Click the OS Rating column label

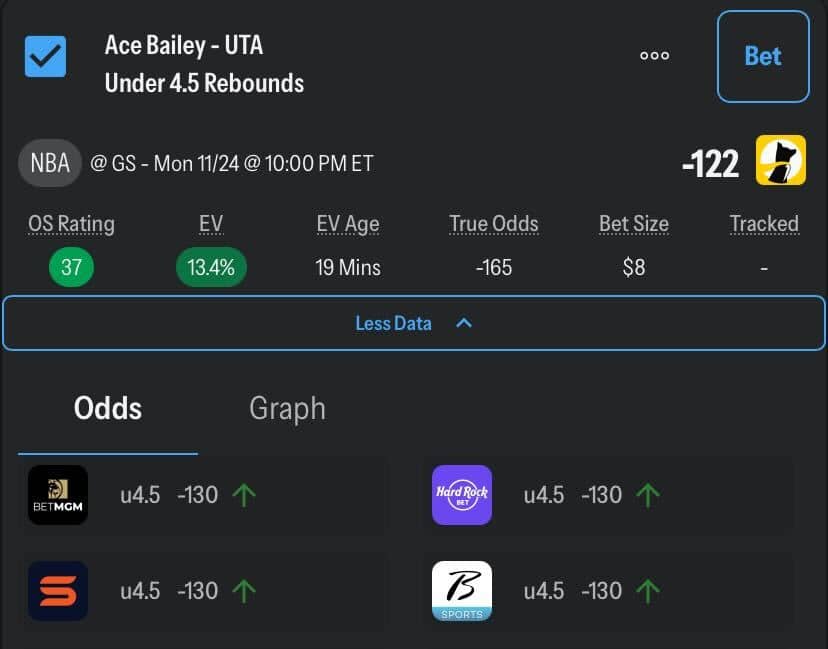(71, 224)
